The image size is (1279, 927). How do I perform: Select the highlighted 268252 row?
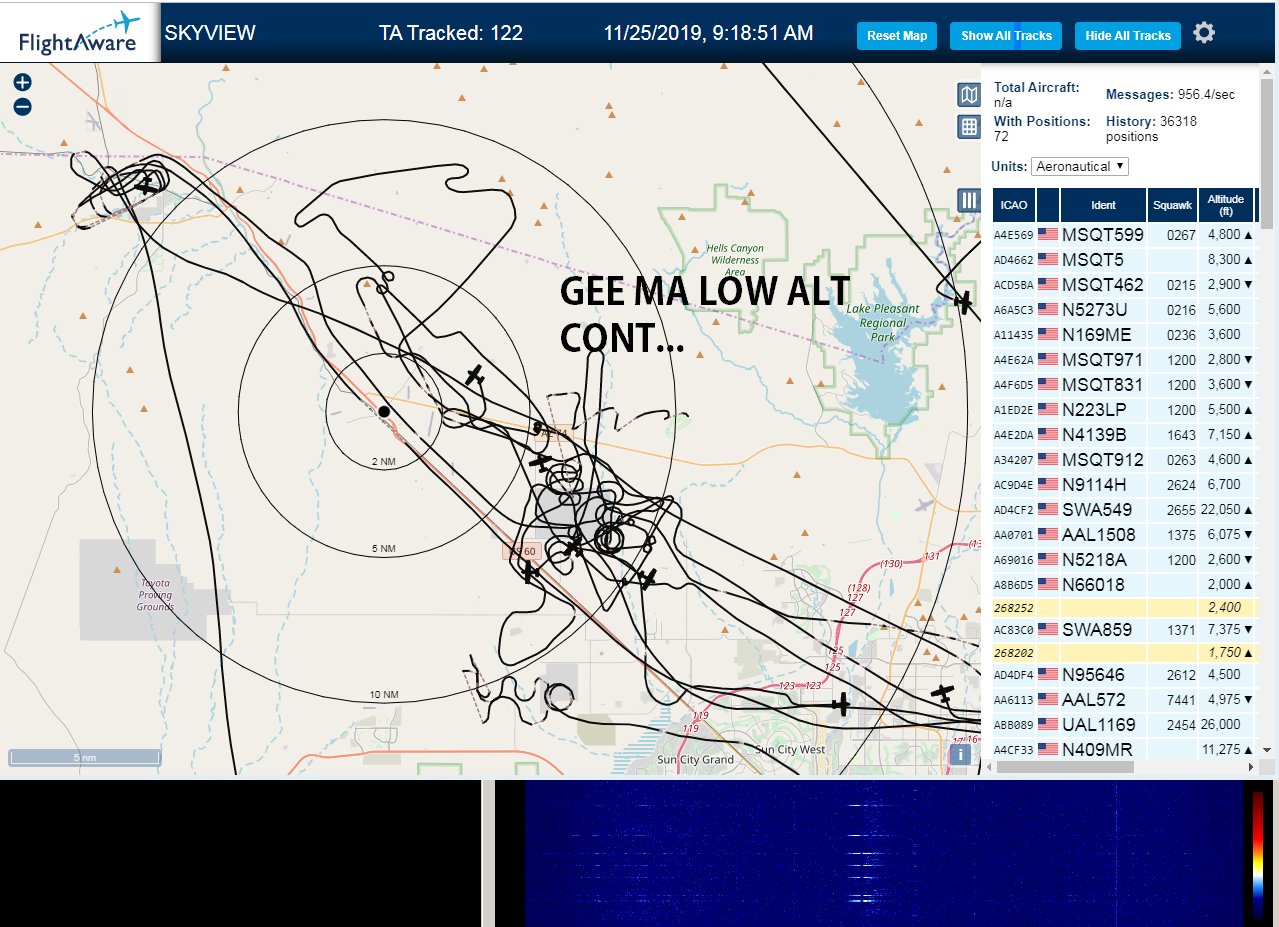[x=1125, y=607]
